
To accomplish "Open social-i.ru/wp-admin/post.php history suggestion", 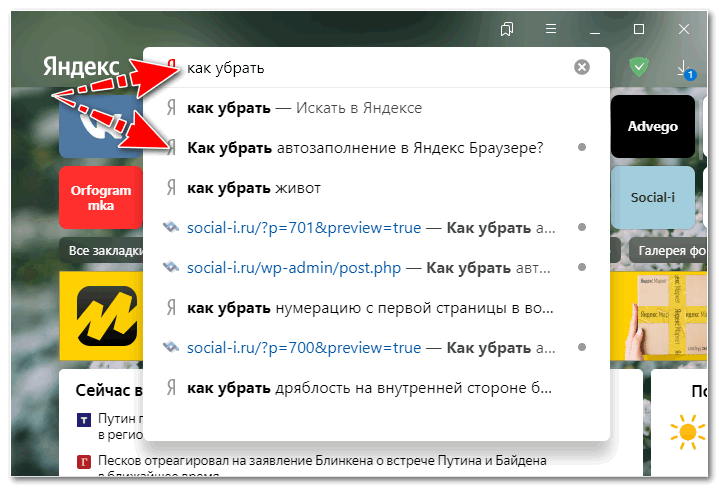I will 376,268.
